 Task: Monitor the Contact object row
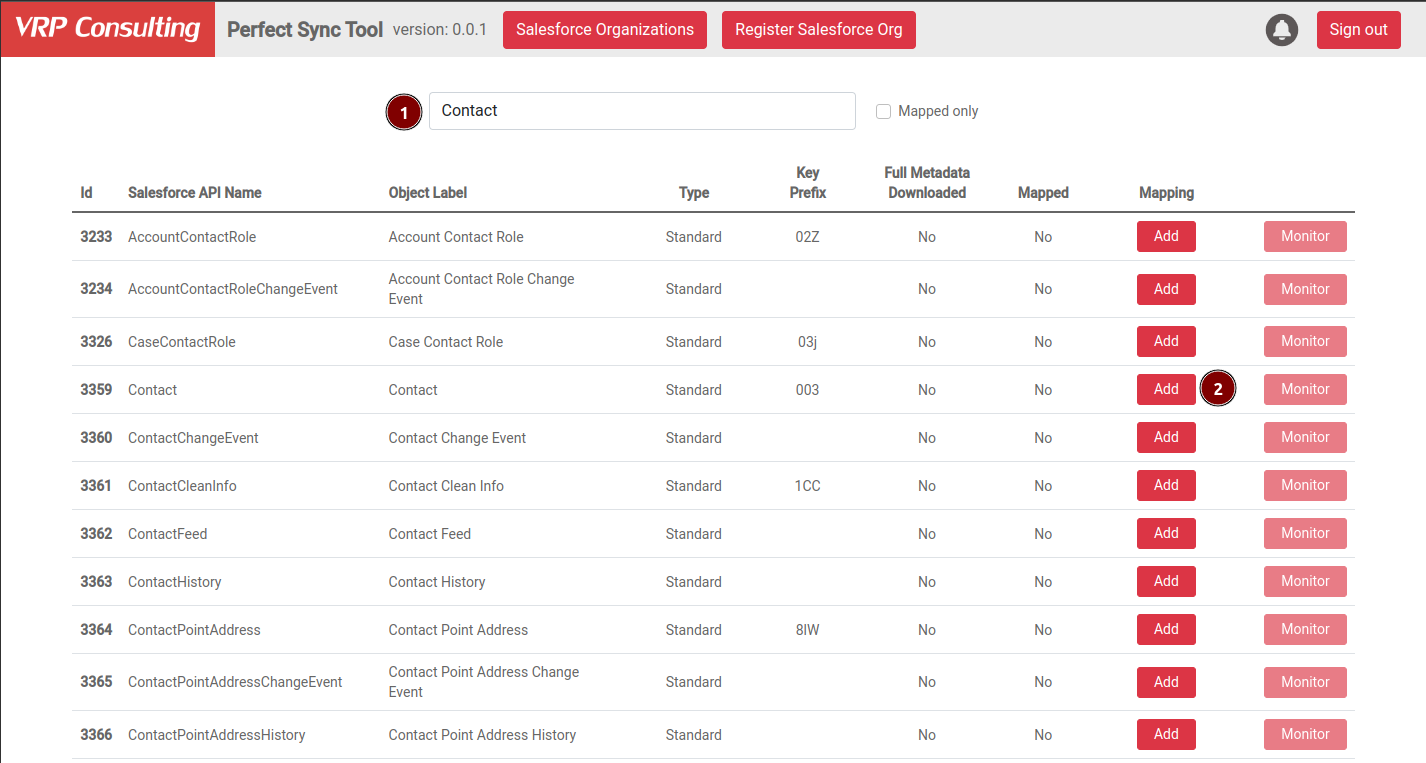(x=1305, y=389)
